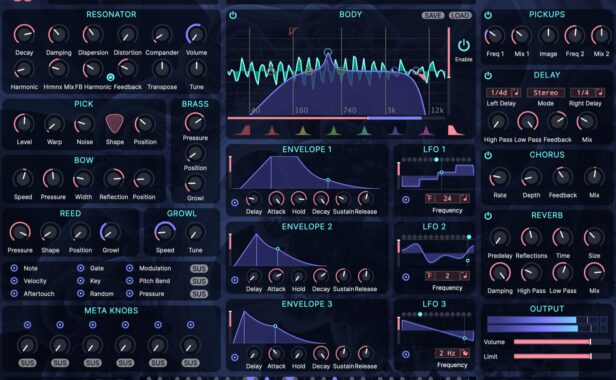Click the Body frequency range bar
This screenshot has width=616, height=380.
point(336,118)
